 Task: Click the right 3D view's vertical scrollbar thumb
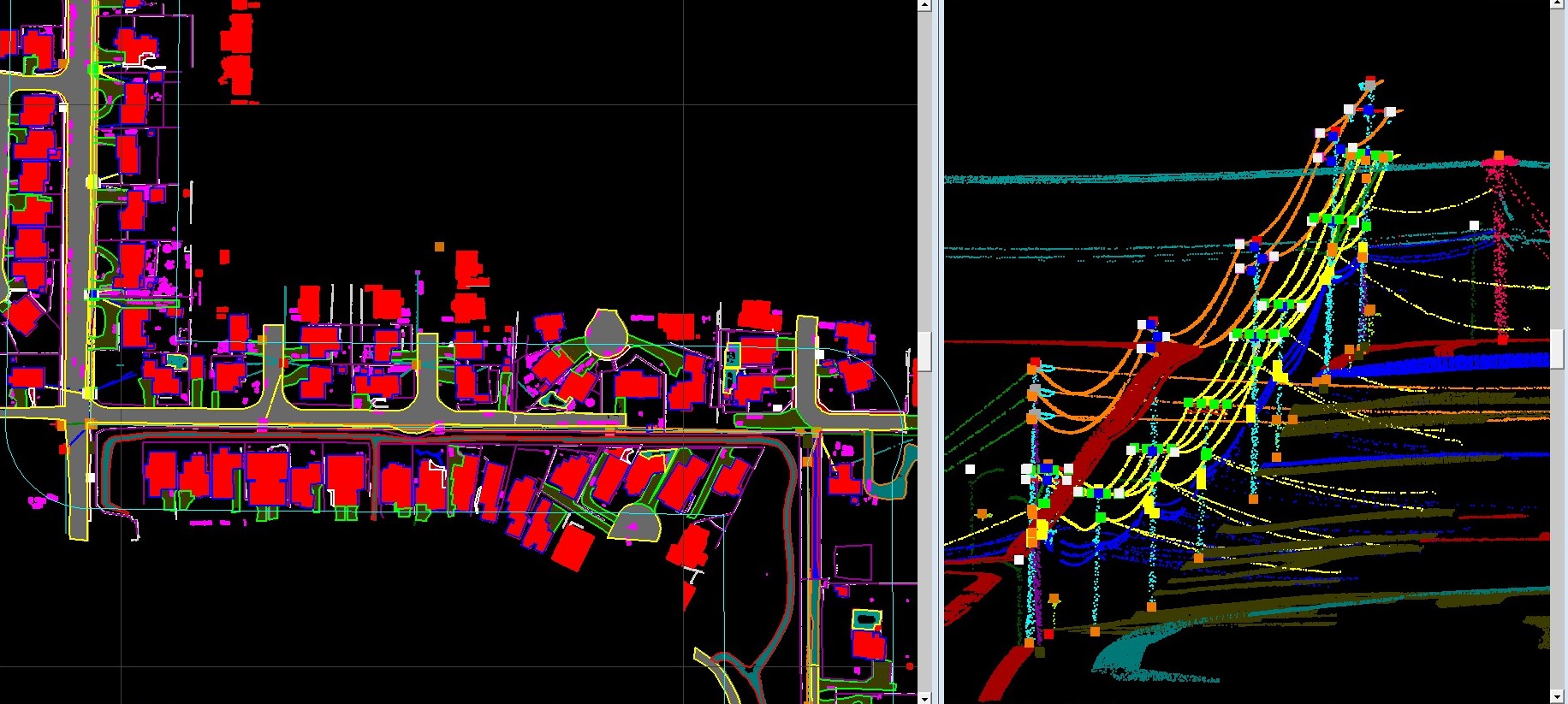coord(1558,349)
